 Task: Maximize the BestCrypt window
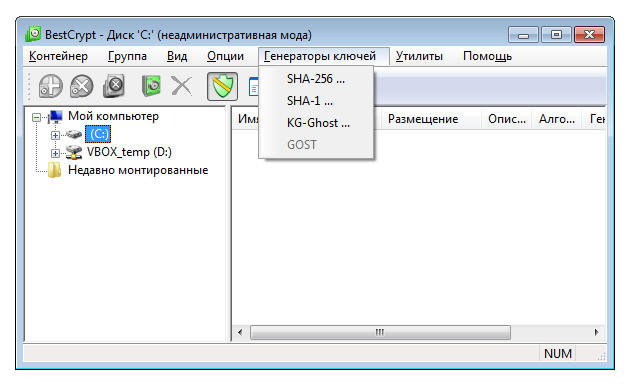(556, 35)
